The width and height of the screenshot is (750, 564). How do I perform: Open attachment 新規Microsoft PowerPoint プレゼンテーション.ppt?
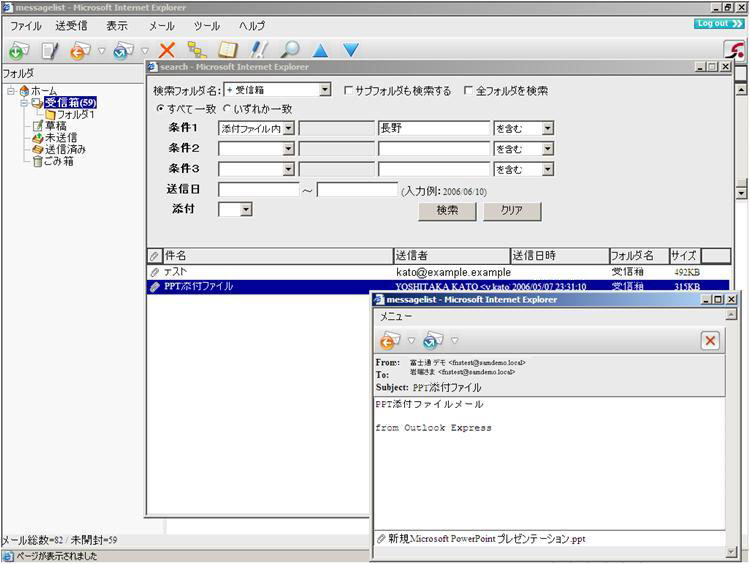(486, 539)
